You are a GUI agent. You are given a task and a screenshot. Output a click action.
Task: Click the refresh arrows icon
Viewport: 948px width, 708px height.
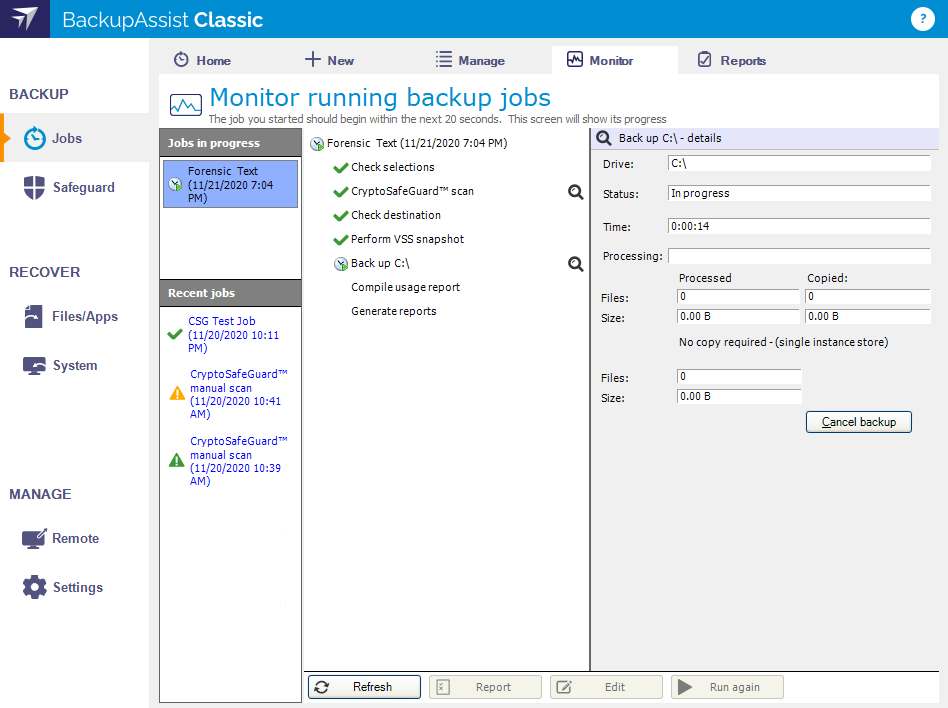coord(322,687)
